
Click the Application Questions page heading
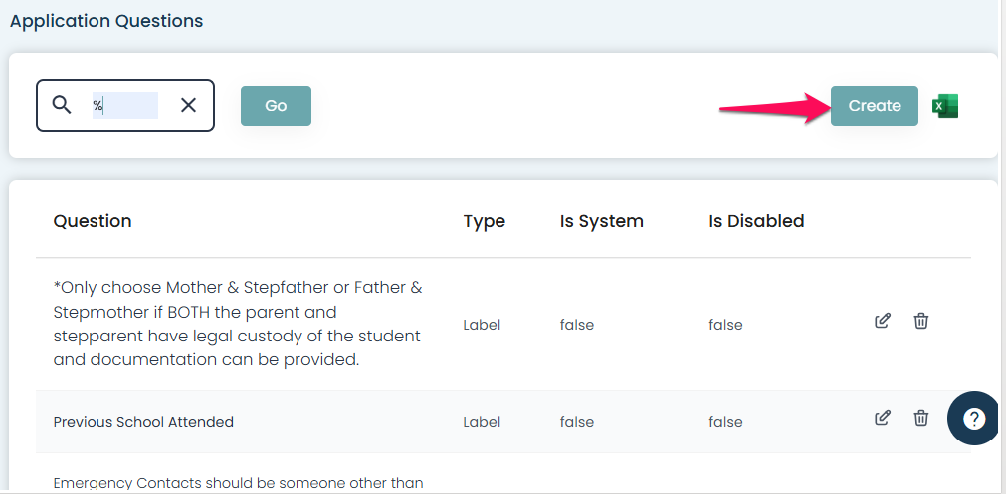pos(106,21)
